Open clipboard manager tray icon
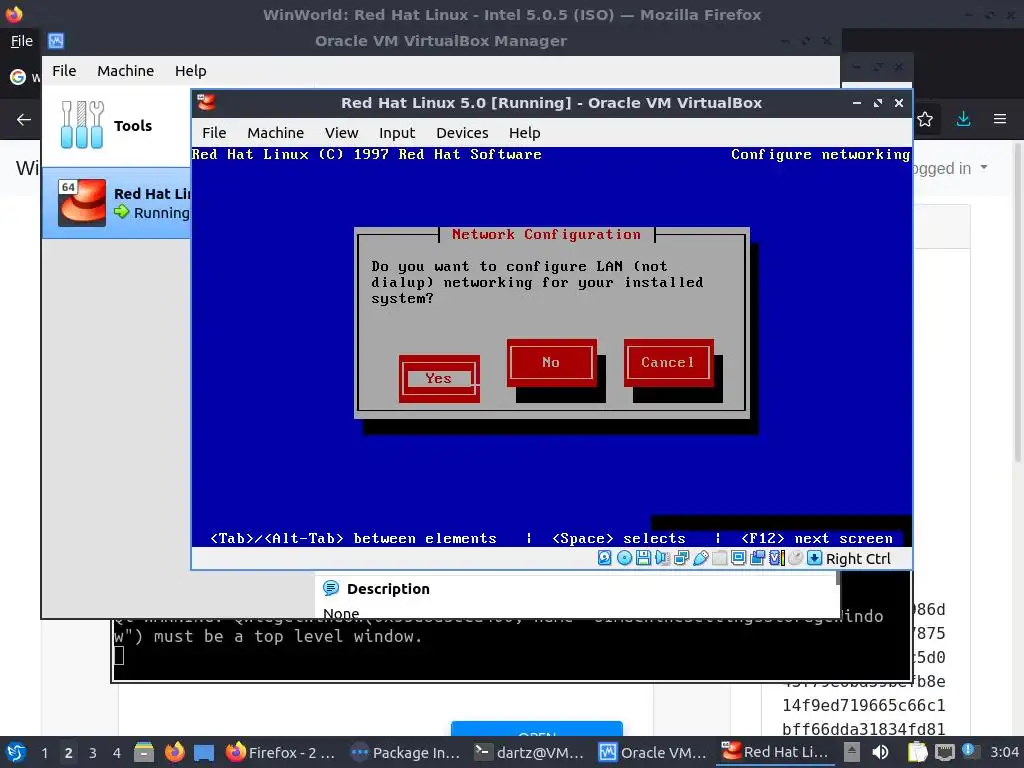 point(918,752)
